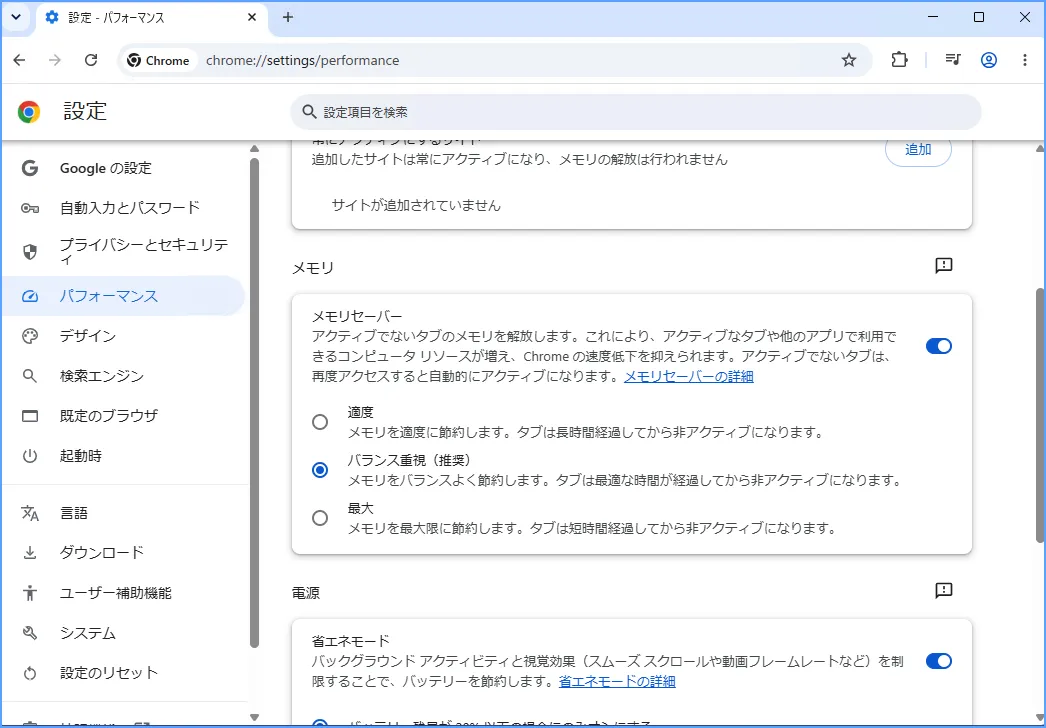Image resolution: width=1046 pixels, height=728 pixels.
Task: Select the 適度 memory saver option
Action: [x=320, y=422]
